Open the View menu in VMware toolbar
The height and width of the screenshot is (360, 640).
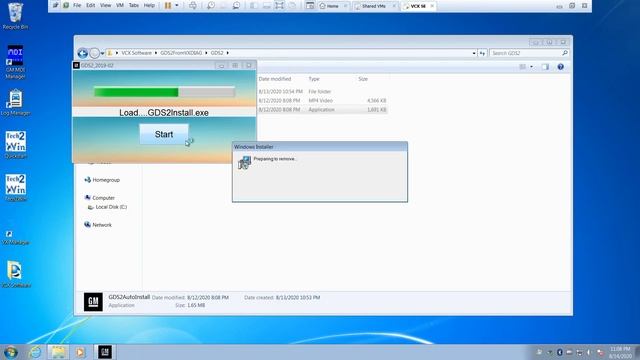point(105,6)
